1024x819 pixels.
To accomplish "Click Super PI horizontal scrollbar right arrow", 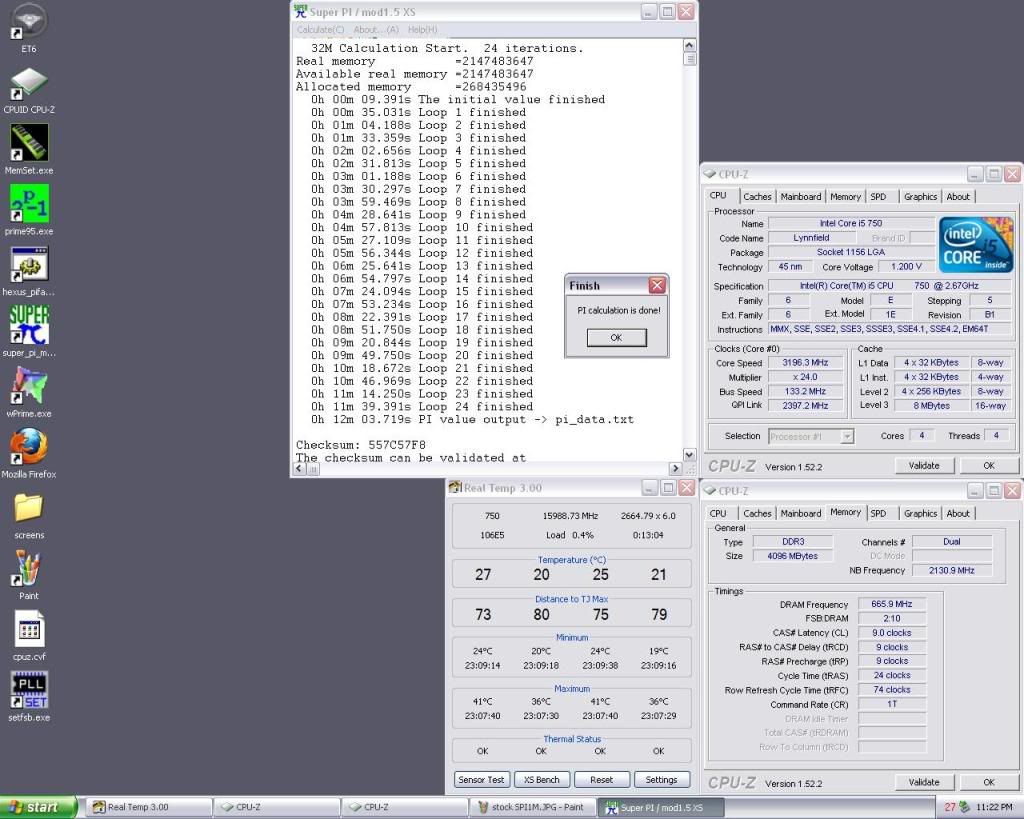I will pos(675,468).
